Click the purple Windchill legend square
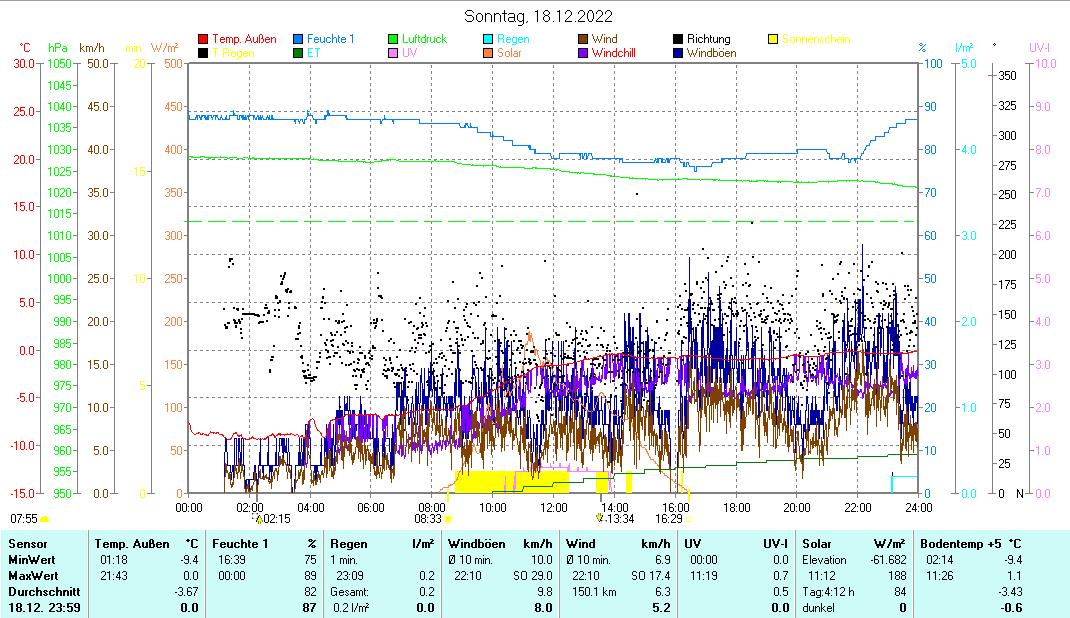The width and height of the screenshot is (1070, 618). pyautogui.click(x=583, y=53)
